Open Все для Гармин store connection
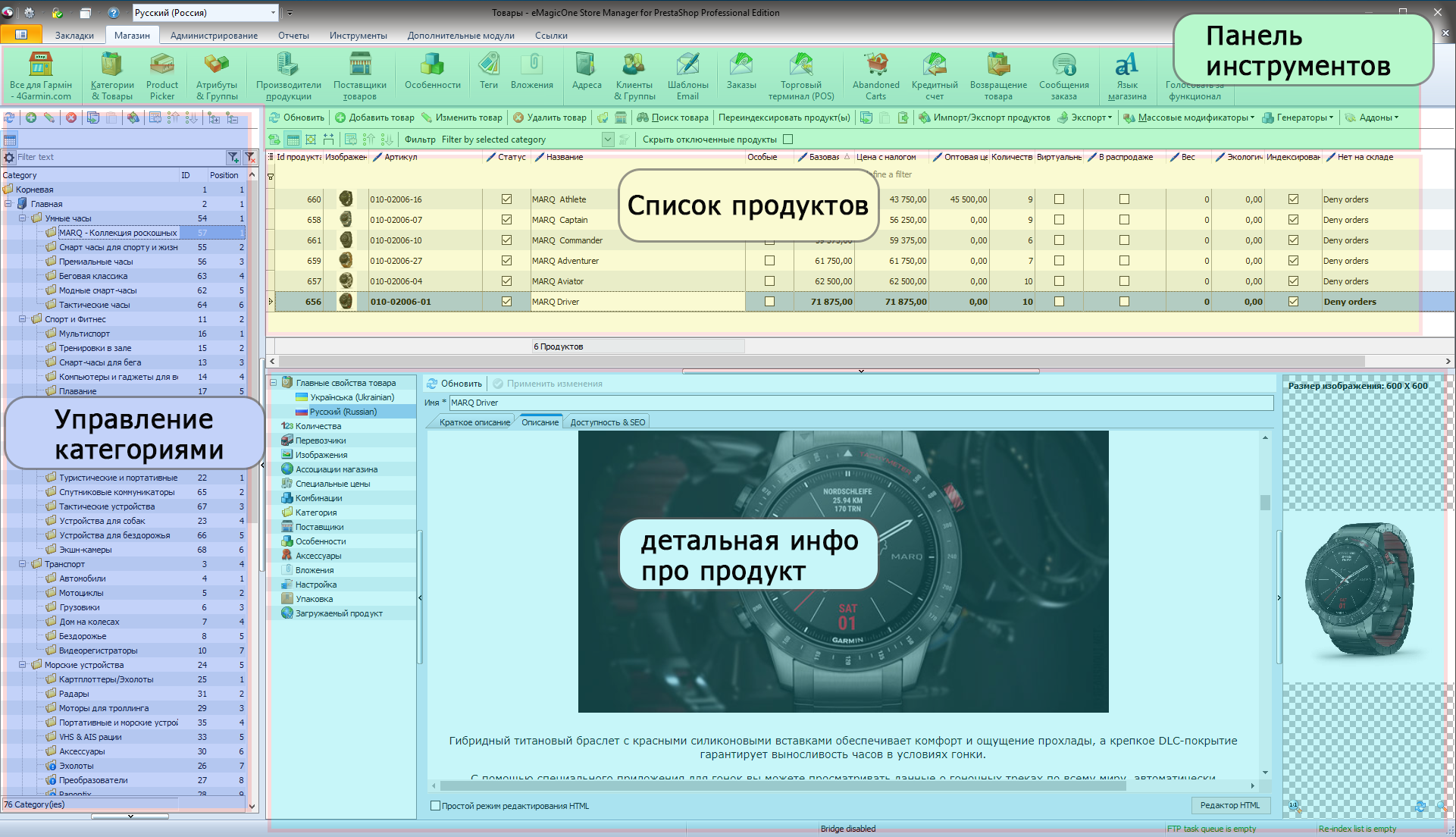Image resolution: width=1456 pixels, height=837 pixels. pos(41,76)
